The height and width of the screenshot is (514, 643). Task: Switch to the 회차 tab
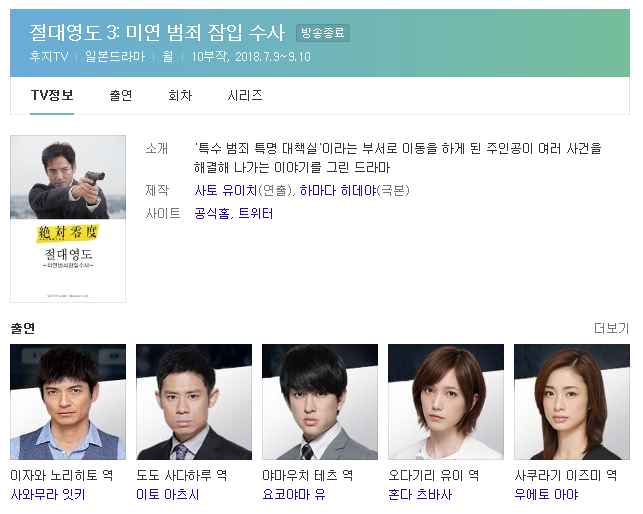point(180,96)
